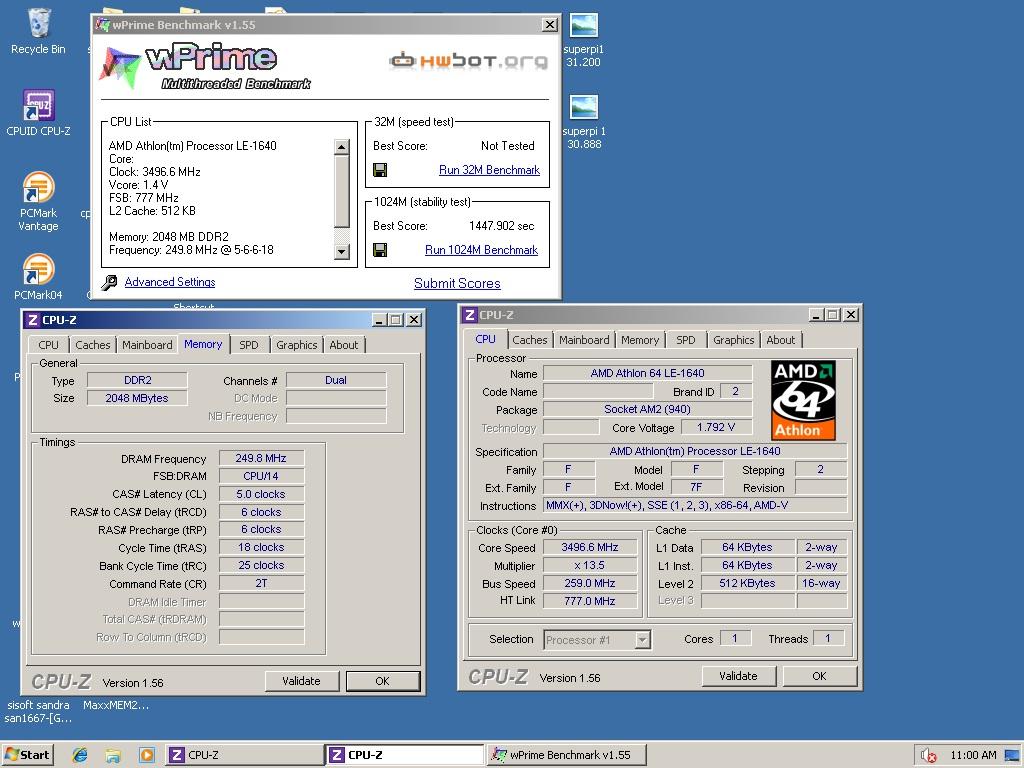Click Validate in the right CPU-Z window

(x=739, y=676)
